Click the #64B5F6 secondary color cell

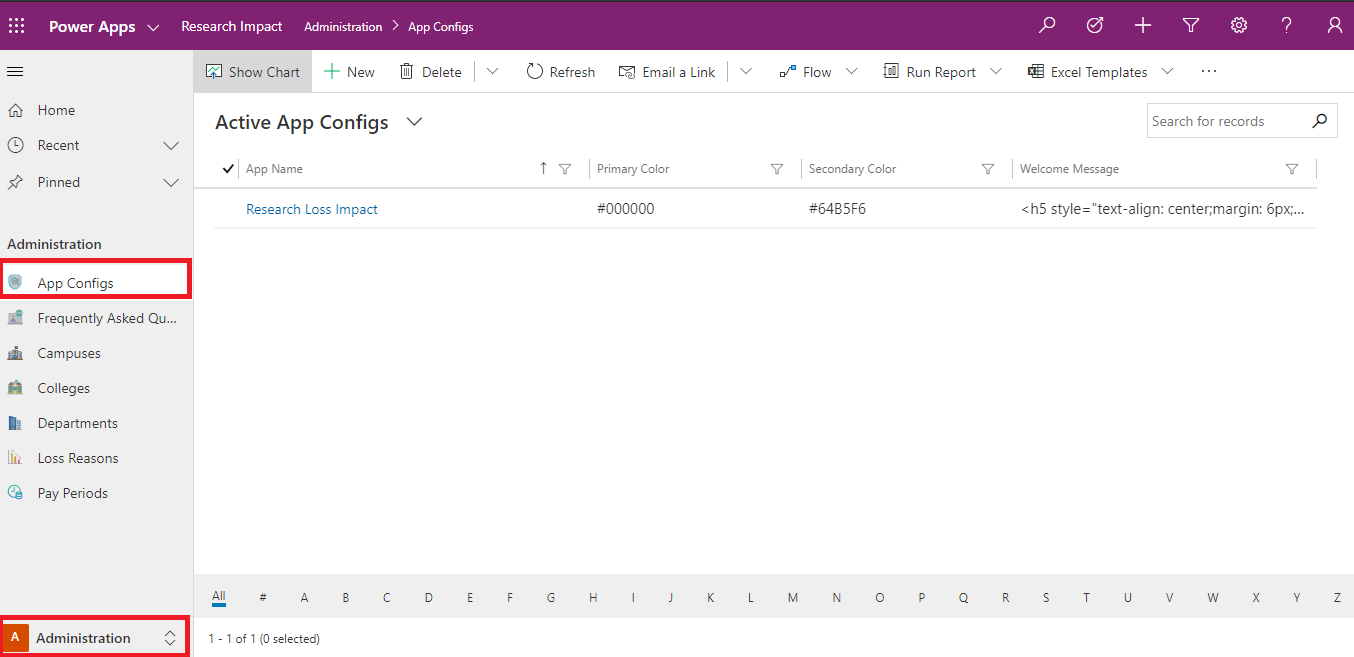(837, 209)
